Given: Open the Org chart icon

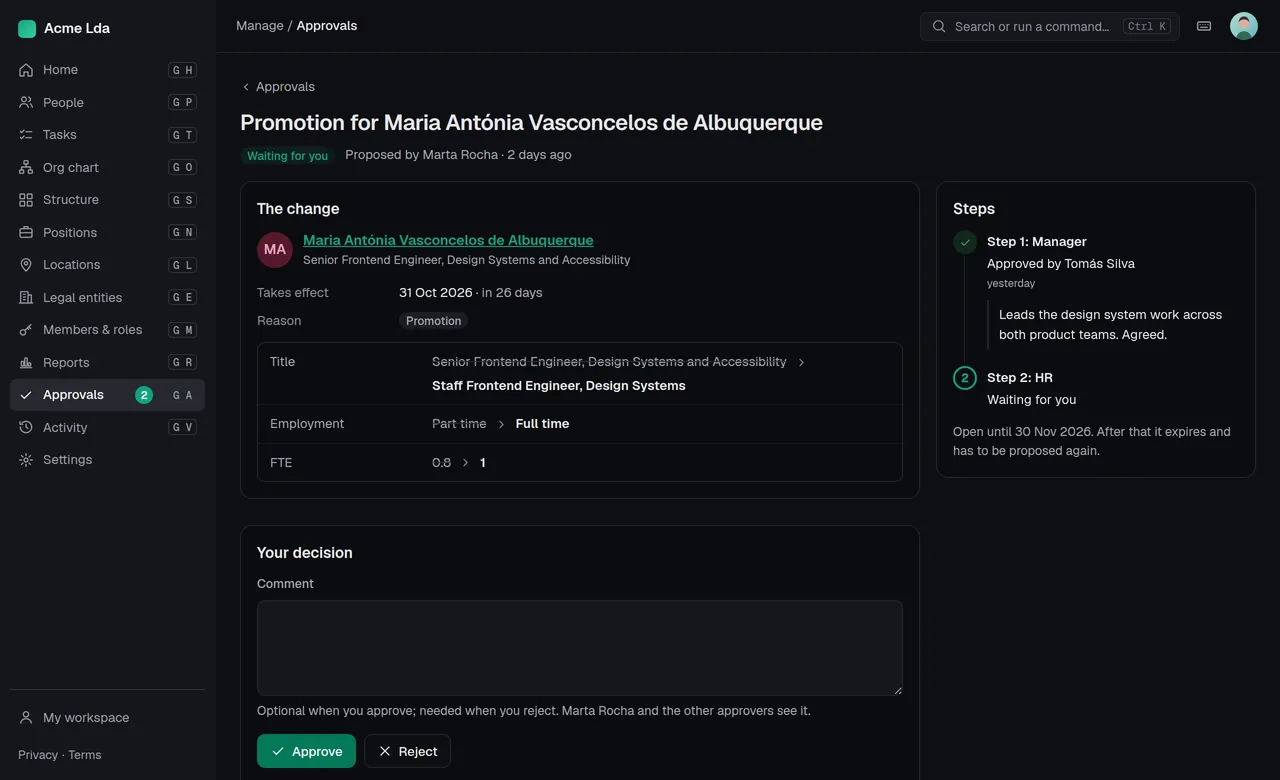Looking at the screenshot, I should (x=26, y=167).
